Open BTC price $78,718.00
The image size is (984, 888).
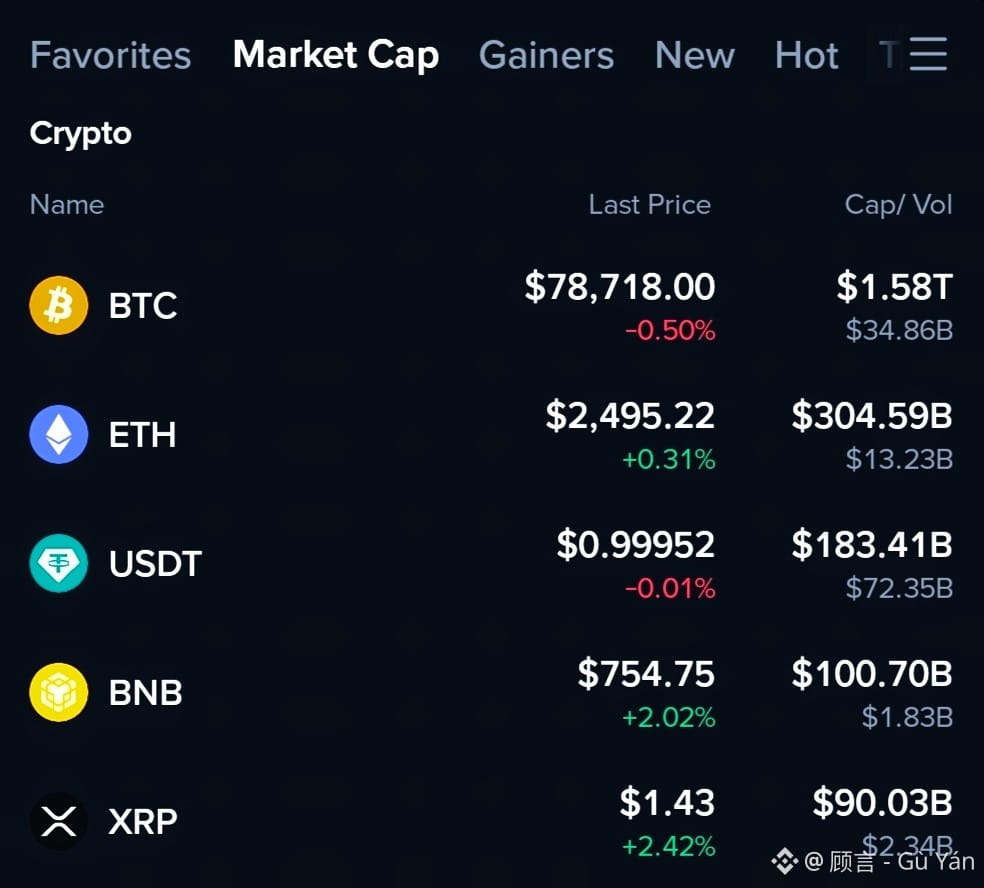coord(619,287)
